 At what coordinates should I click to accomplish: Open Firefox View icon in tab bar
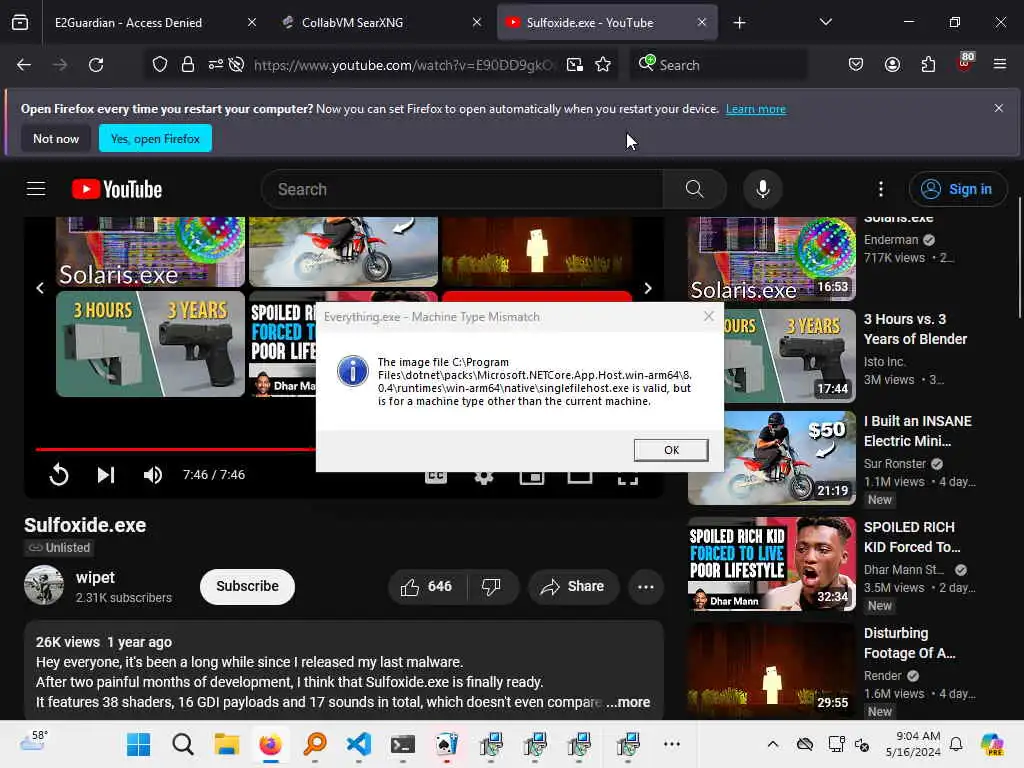[x=20, y=22]
